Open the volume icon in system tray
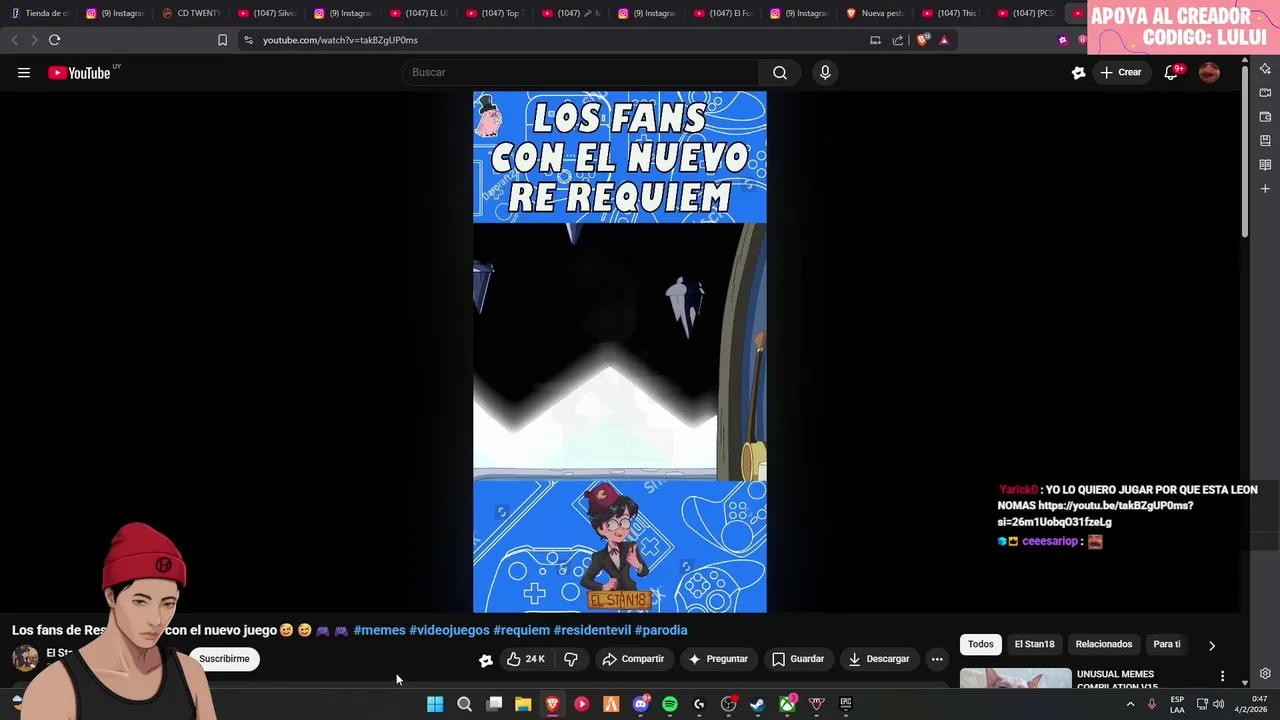 click(x=1218, y=704)
